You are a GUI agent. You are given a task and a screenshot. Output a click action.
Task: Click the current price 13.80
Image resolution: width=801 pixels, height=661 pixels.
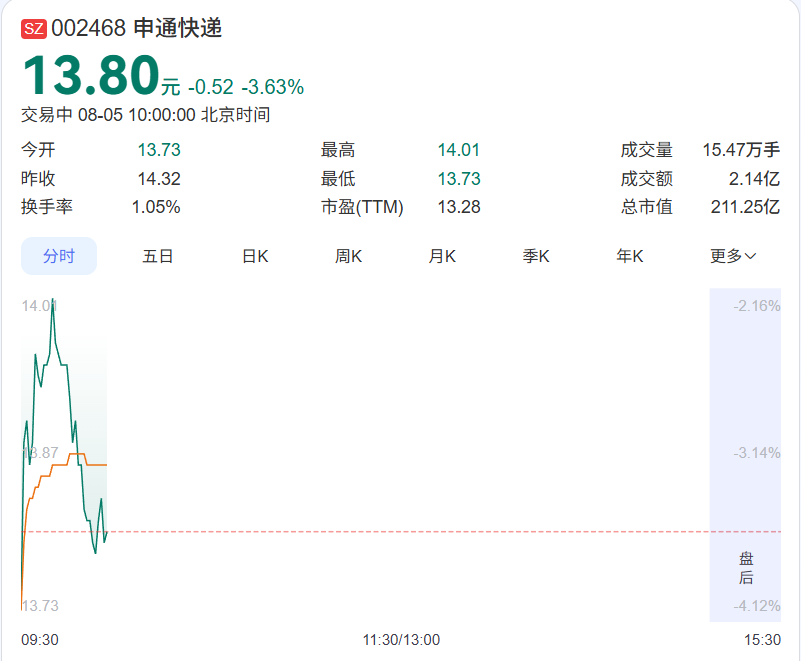coord(91,76)
